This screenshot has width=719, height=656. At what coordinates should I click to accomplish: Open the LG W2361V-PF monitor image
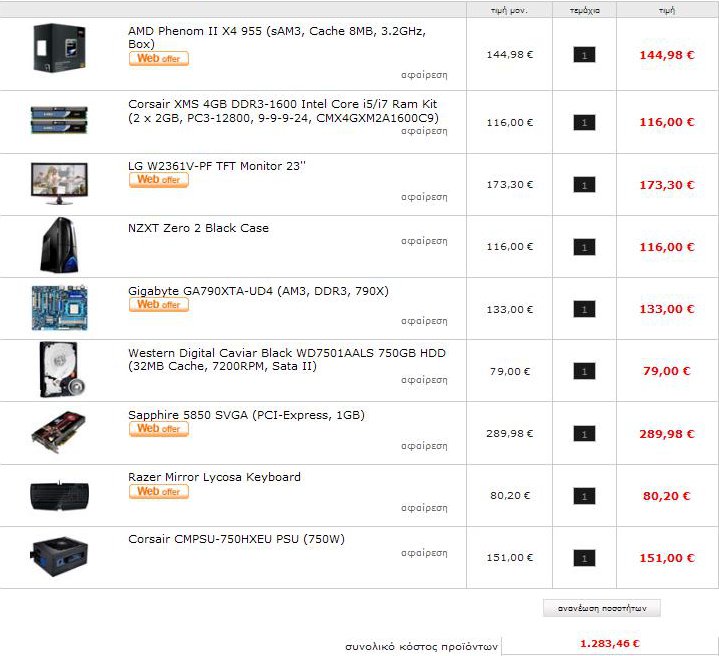tap(59, 183)
